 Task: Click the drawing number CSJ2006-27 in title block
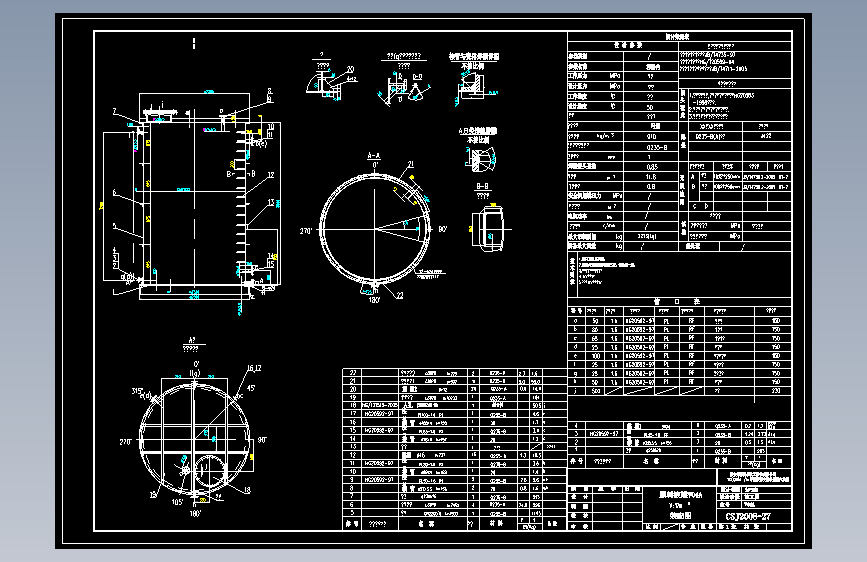[x=748, y=516]
